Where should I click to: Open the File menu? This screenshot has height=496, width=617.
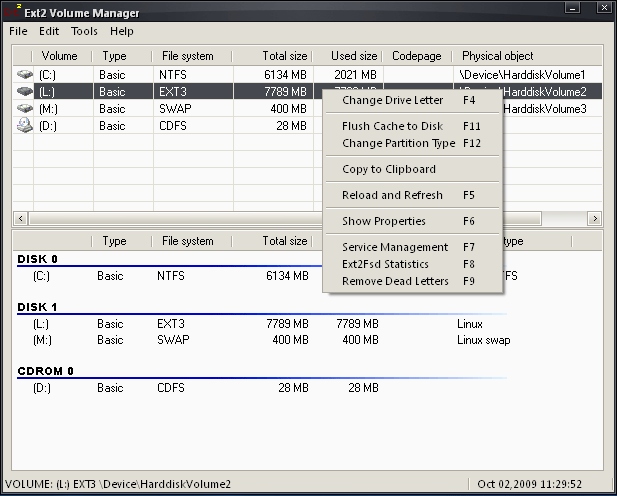tap(18, 31)
